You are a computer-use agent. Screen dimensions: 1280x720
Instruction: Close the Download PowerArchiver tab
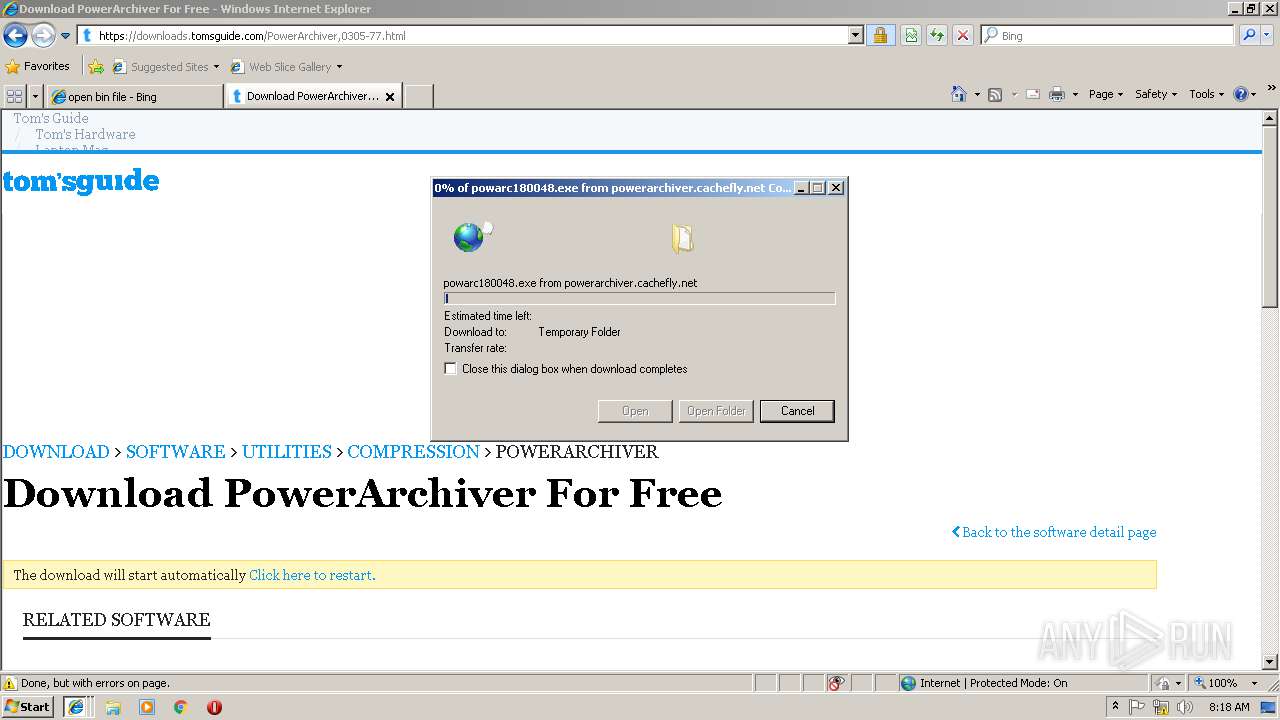click(390, 97)
